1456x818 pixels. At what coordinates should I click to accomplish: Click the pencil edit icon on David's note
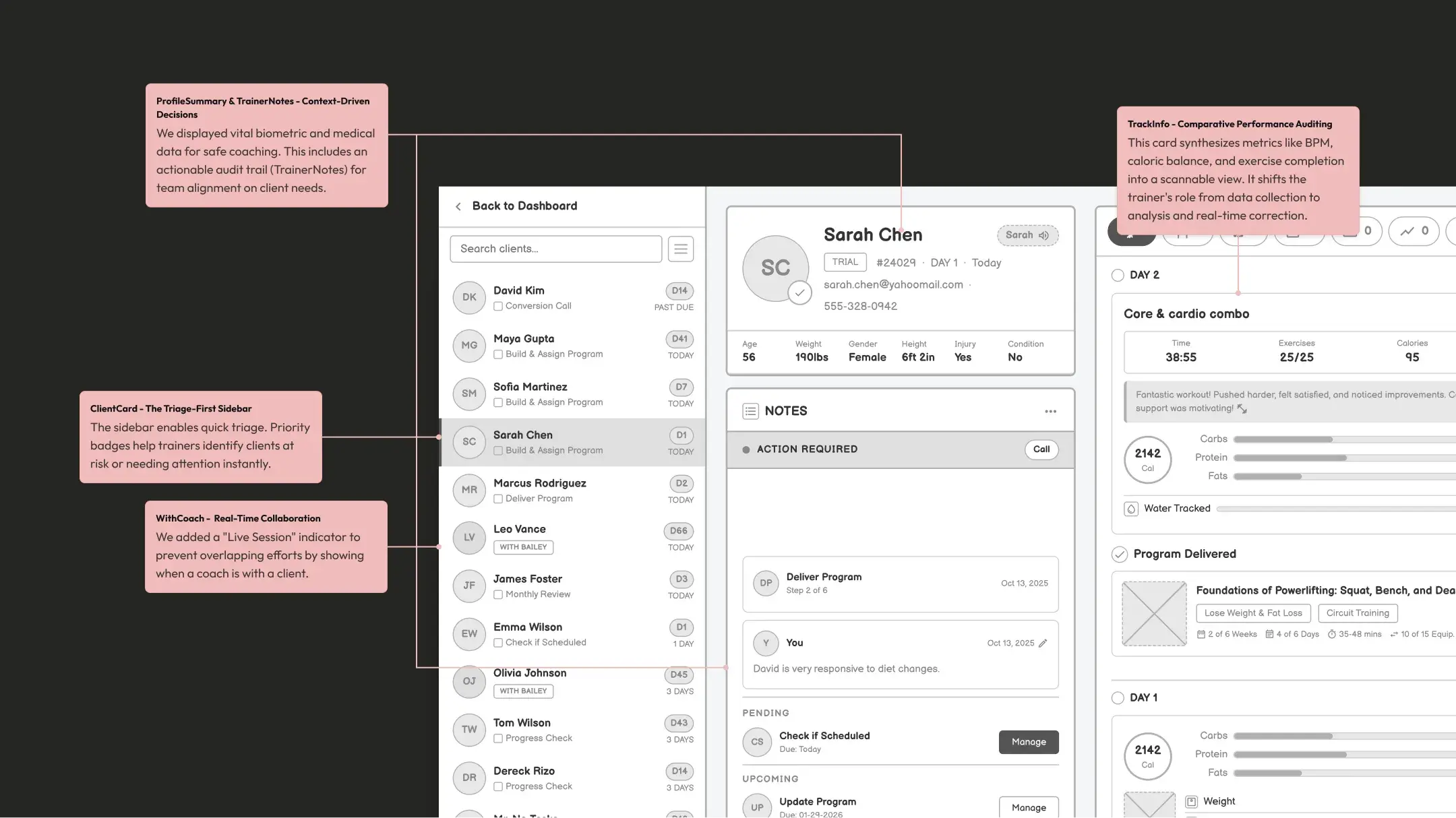click(x=1043, y=643)
